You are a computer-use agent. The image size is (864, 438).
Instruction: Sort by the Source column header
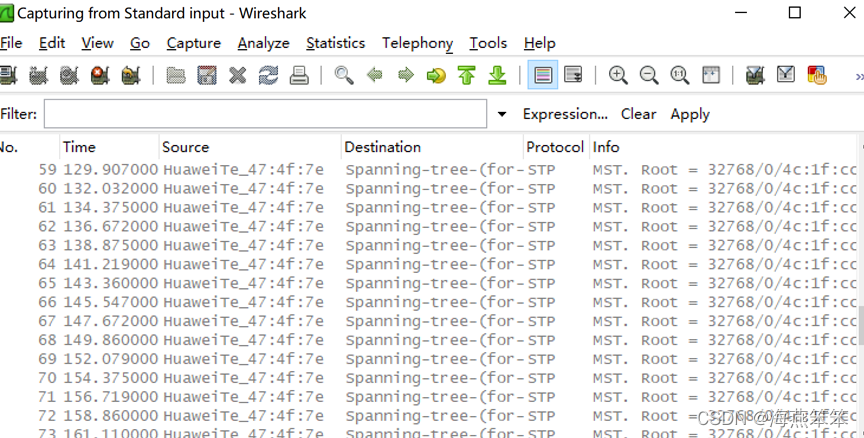coord(250,147)
